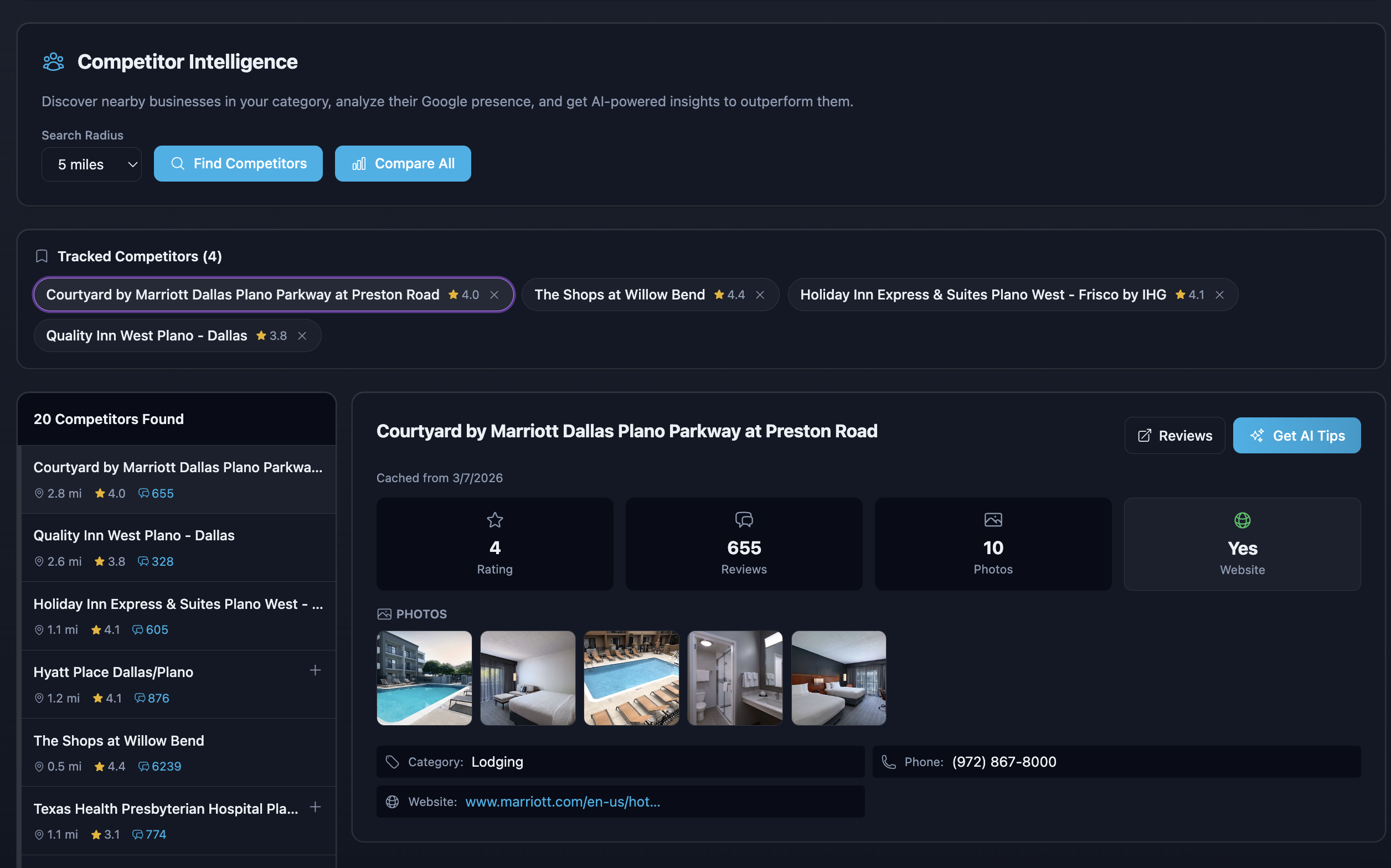
Task: Open the third pool lounge chairs thumbnail
Action: 631,678
